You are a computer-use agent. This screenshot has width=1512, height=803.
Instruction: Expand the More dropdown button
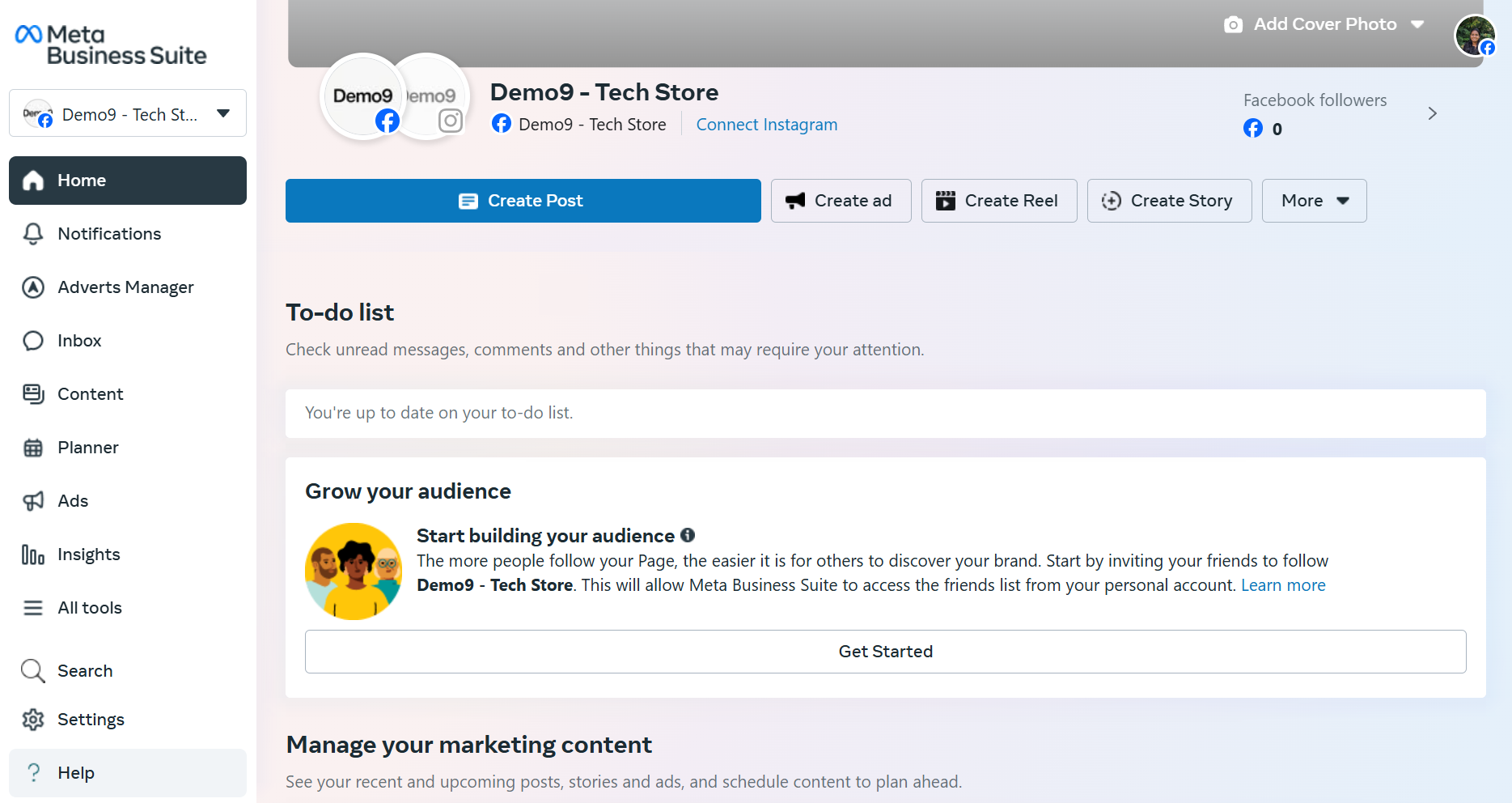point(1315,201)
